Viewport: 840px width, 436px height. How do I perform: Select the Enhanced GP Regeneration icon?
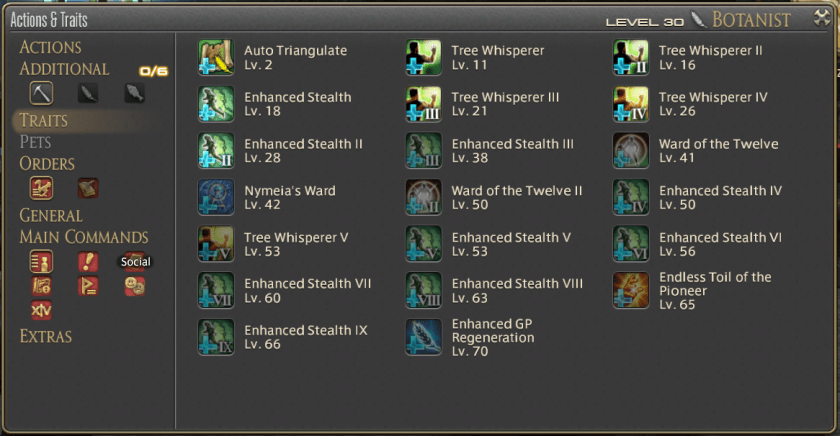(x=423, y=337)
